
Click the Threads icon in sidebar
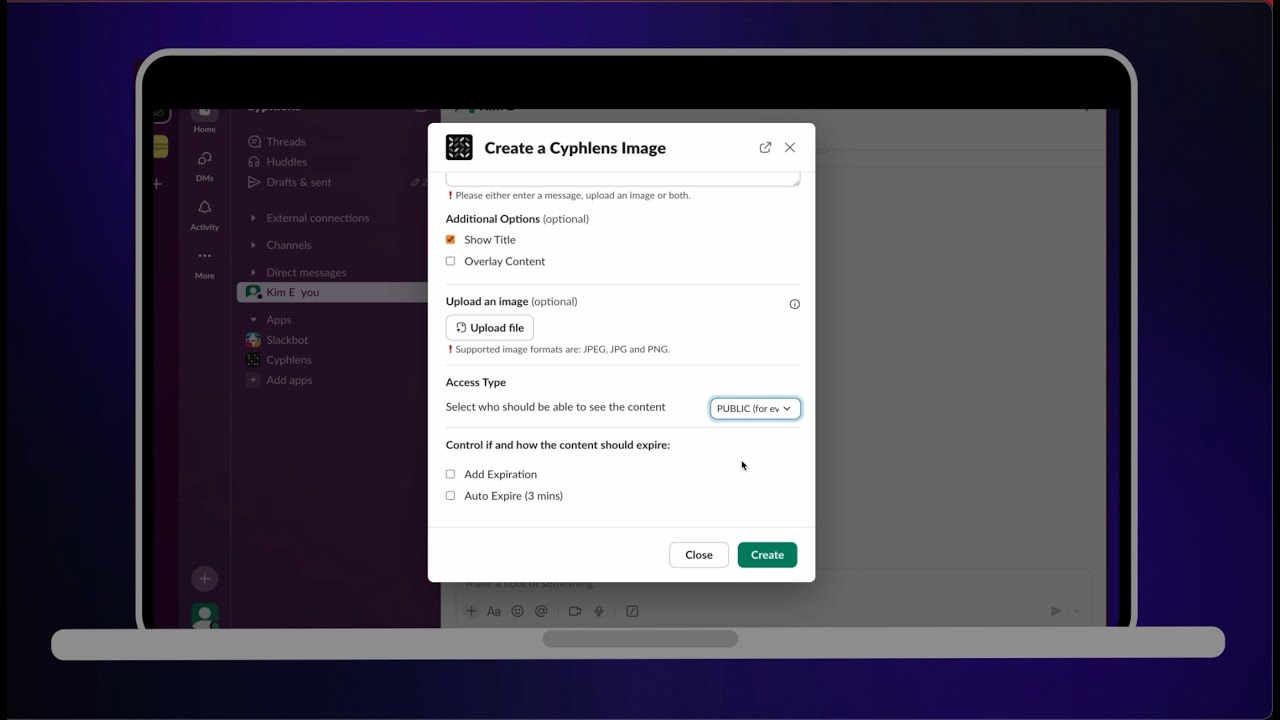click(254, 142)
